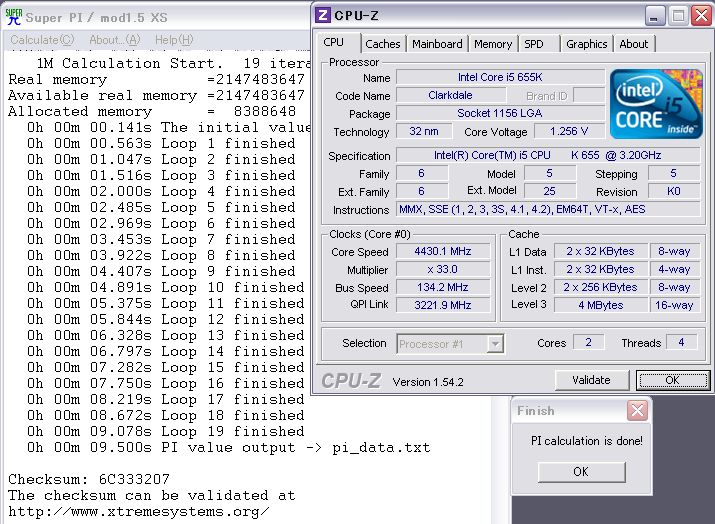Open the Calculate menu in Super PI
The height and width of the screenshot is (524, 715).
point(42,40)
